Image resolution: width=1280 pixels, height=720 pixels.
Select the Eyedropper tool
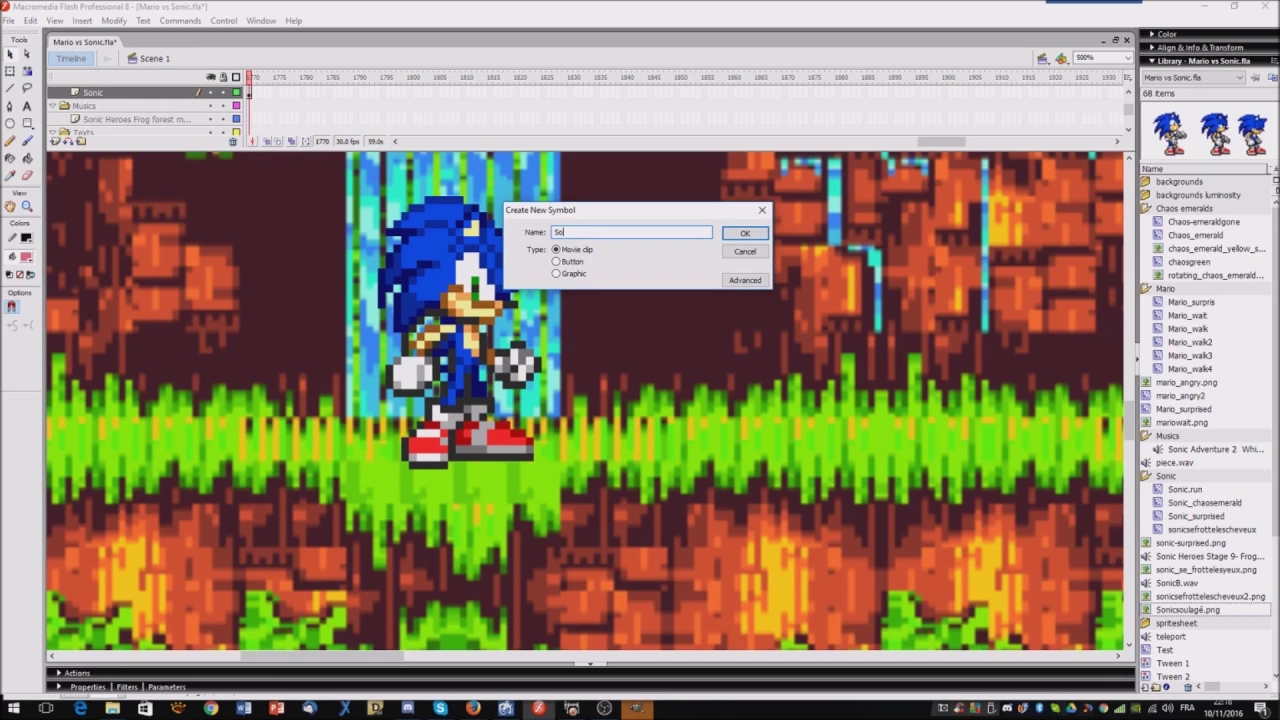click(x=10, y=175)
